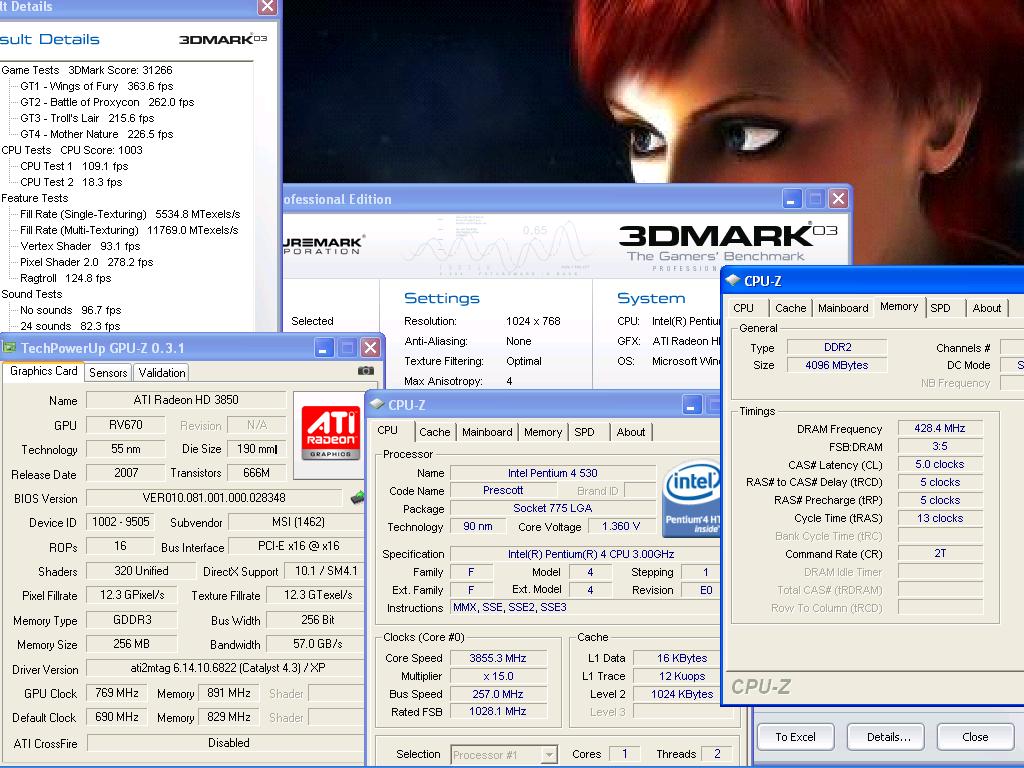Click the Intel Pentium 4 HT logo

click(x=692, y=500)
